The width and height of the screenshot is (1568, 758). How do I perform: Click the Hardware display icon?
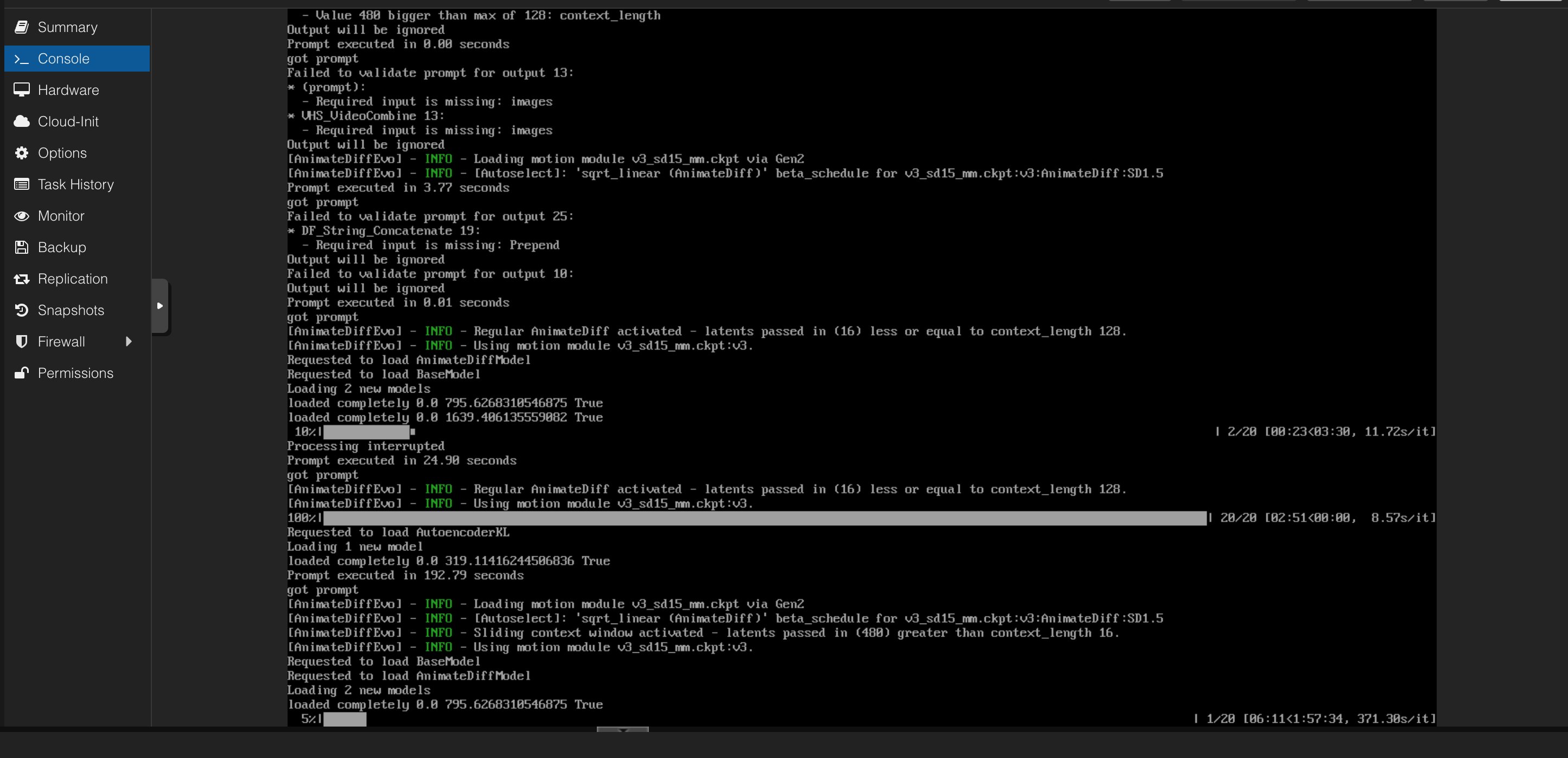click(22, 89)
